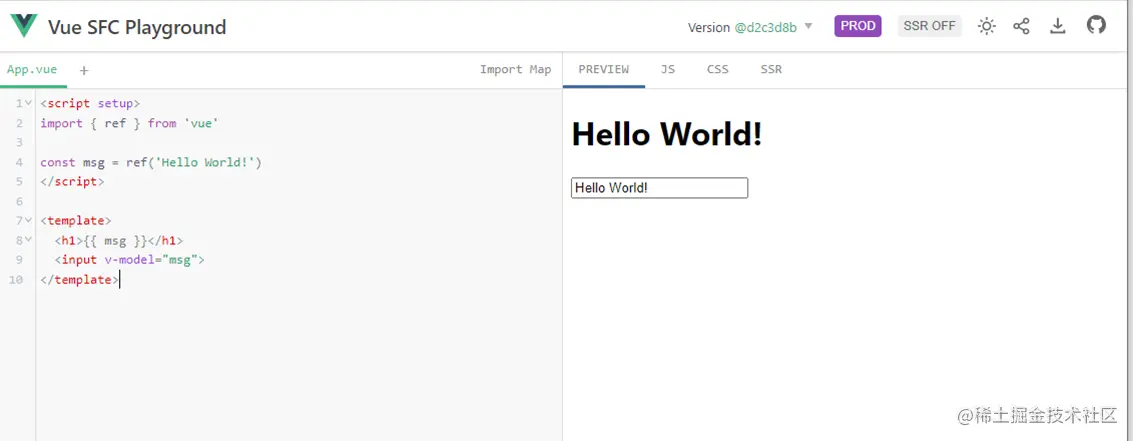Collapse fold arrow on line 8
Viewport: 1133px width, 441px height.
[x=28, y=240]
